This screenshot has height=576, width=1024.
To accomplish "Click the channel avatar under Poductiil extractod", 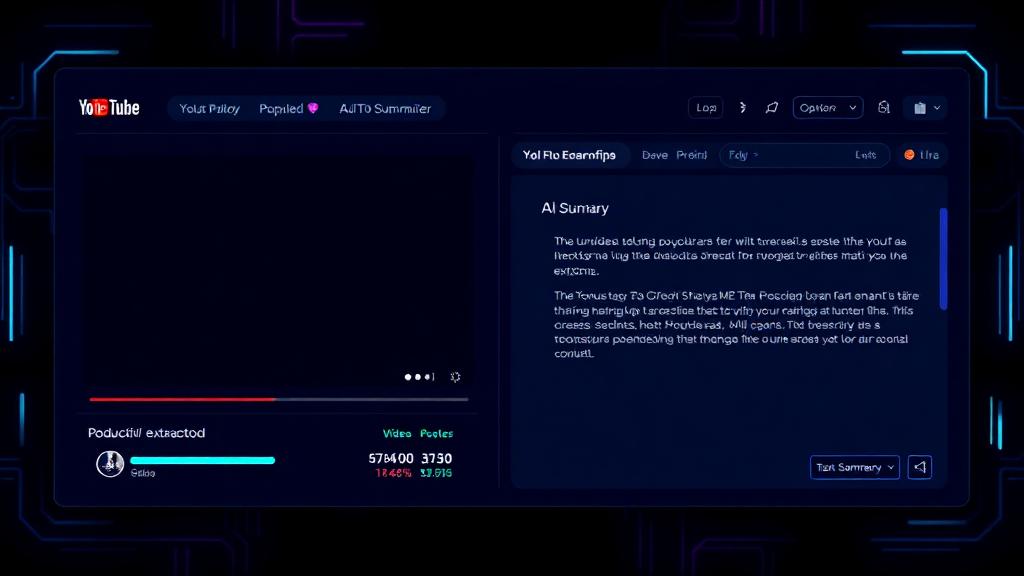I will [x=110, y=464].
